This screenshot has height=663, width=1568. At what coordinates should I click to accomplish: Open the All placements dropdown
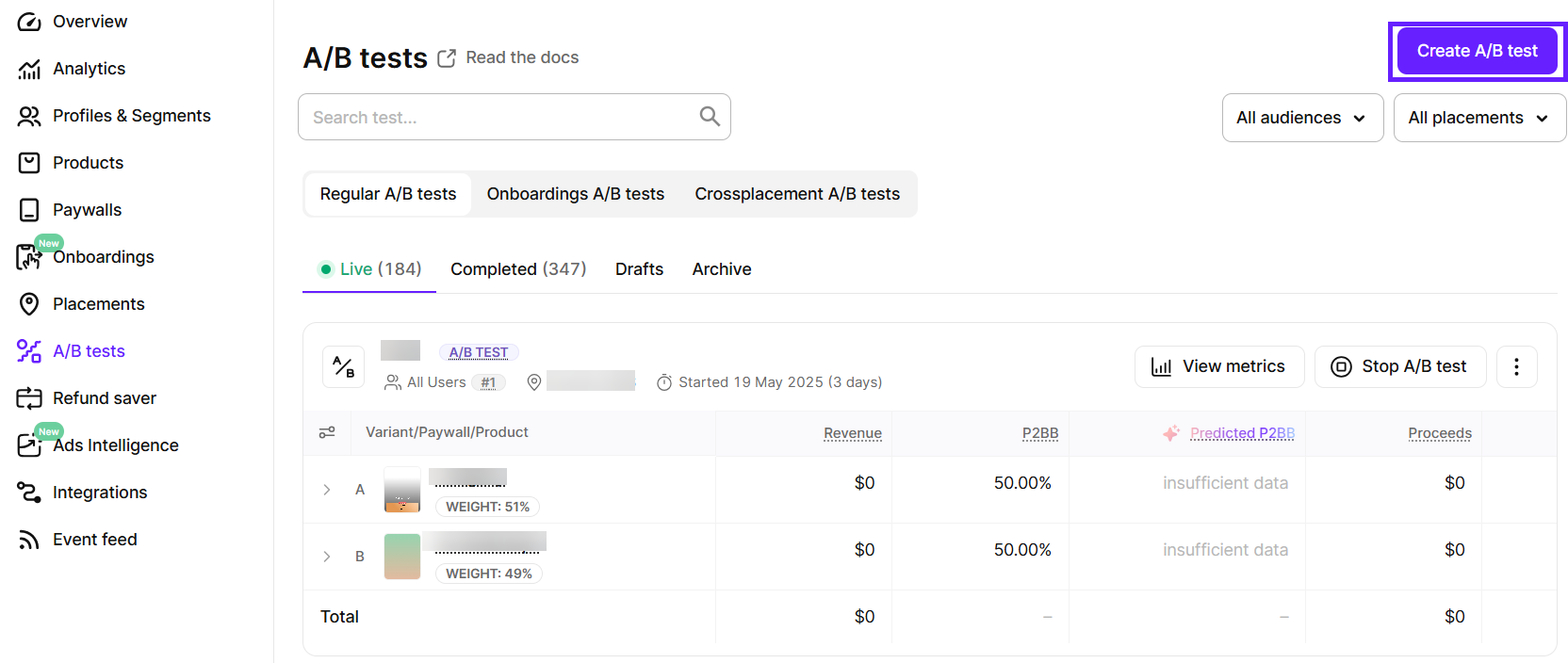point(1478,118)
